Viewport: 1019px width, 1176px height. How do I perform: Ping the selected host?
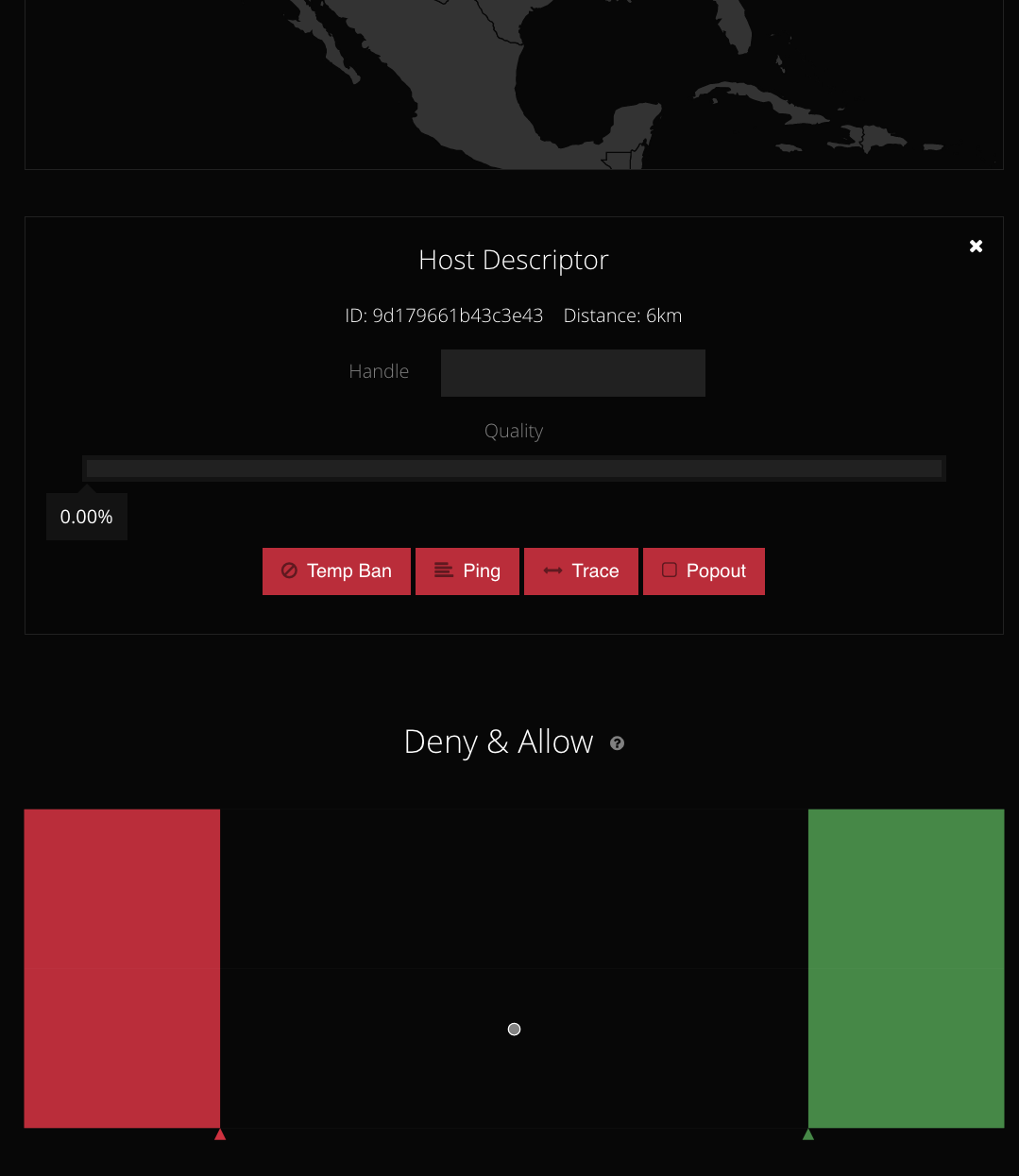467,571
